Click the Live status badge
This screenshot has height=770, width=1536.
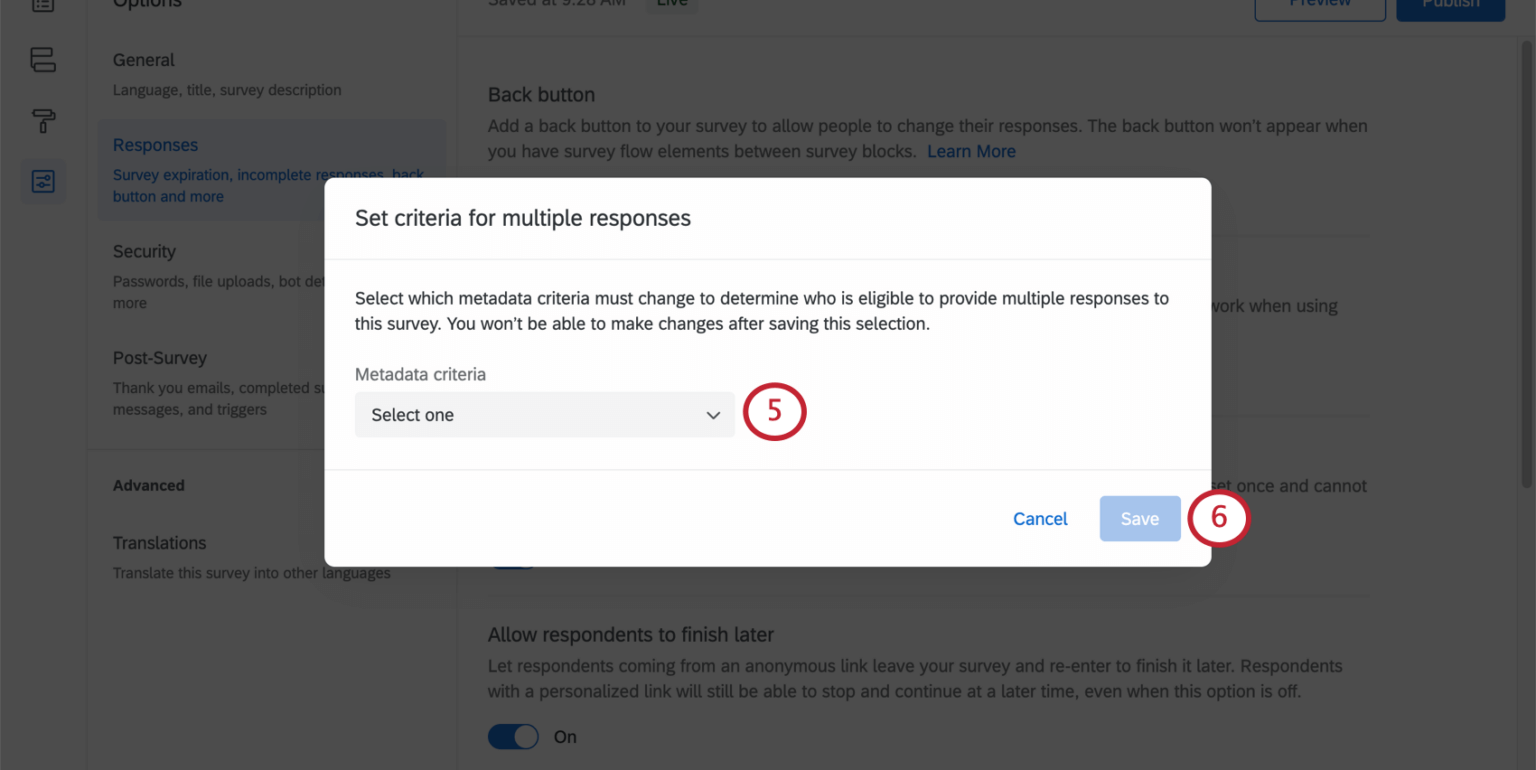pyautogui.click(x=671, y=4)
